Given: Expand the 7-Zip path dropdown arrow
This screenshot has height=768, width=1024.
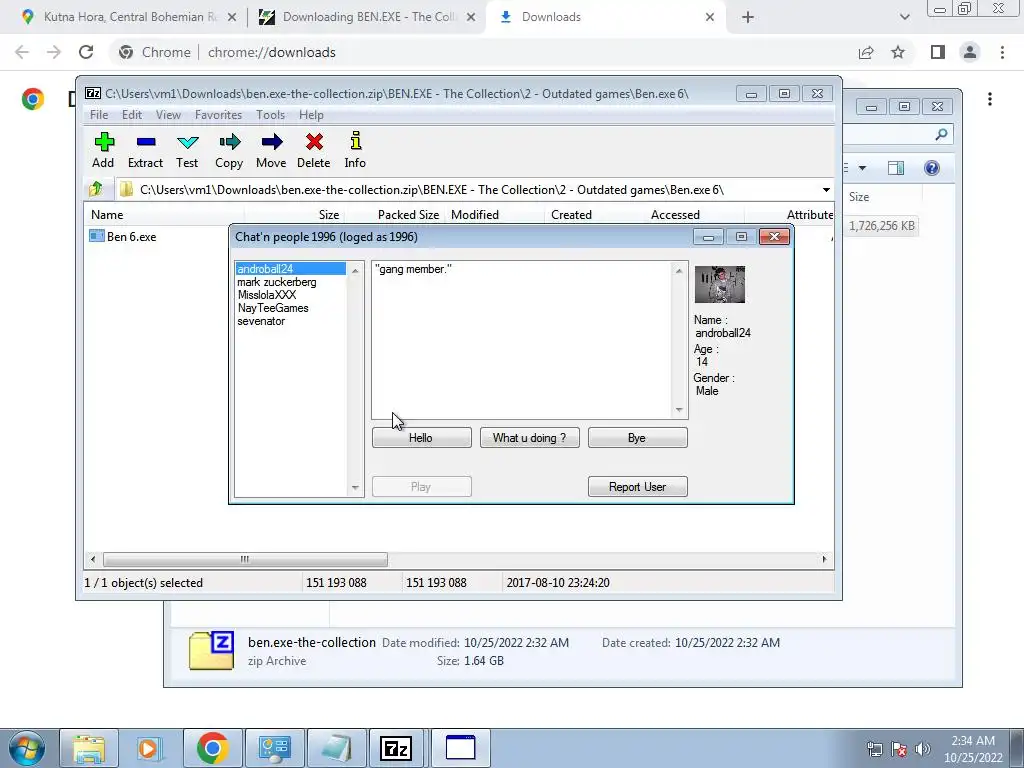Looking at the screenshot, I should tap(826, 190).
